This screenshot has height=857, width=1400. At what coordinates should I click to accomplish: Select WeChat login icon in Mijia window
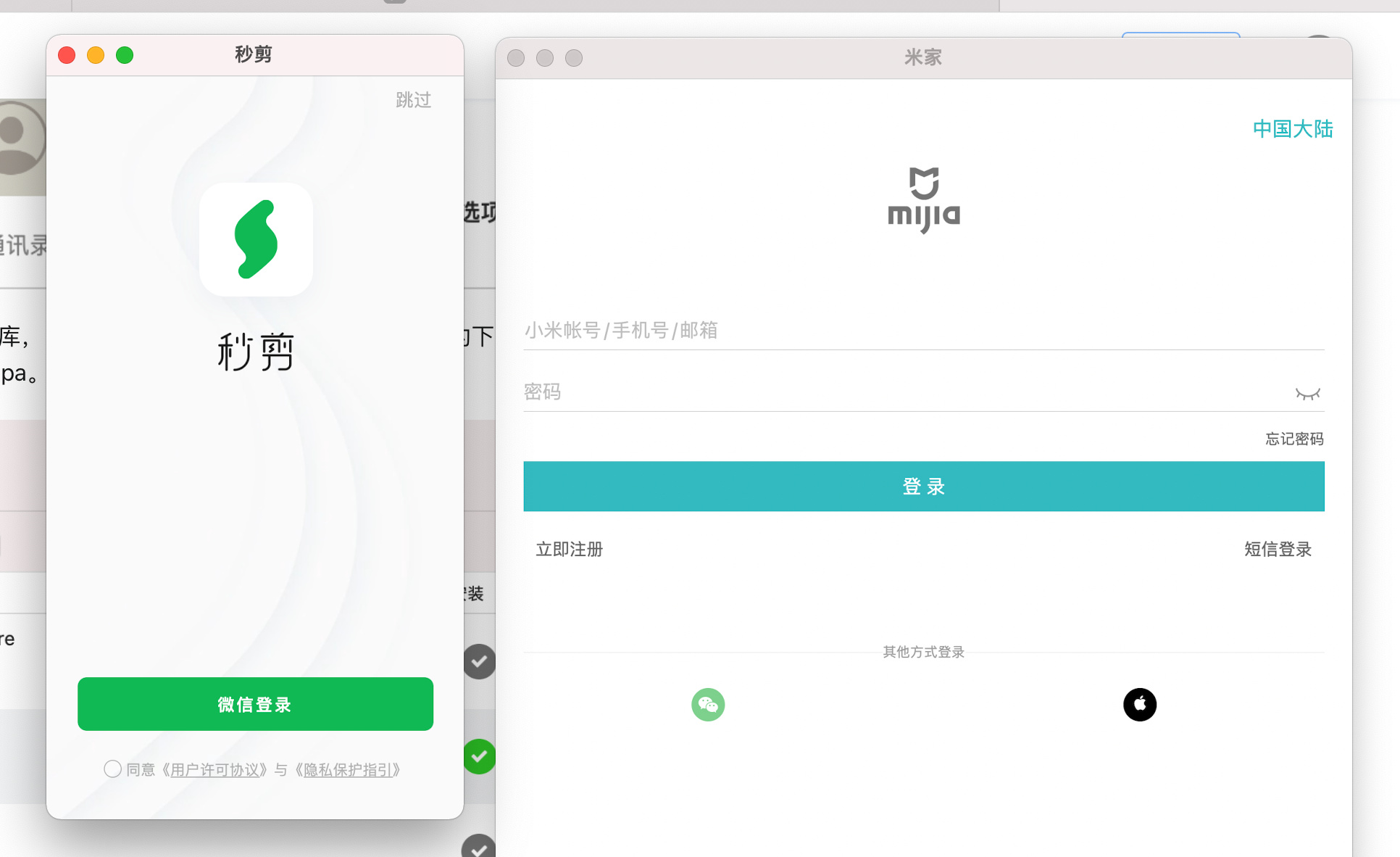pos(708,704)
